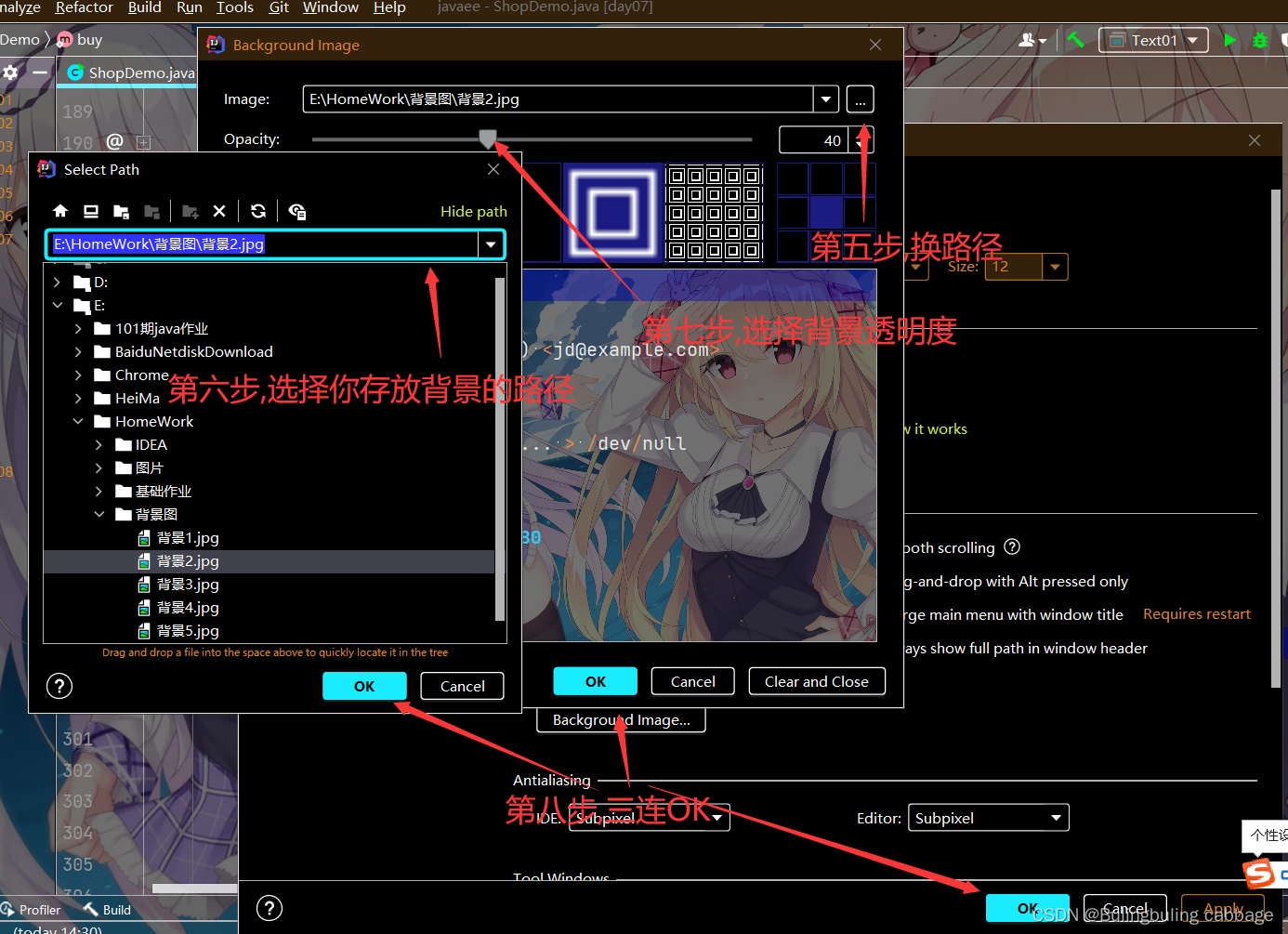Browse for image with ellipsis button

coord(861,99)
